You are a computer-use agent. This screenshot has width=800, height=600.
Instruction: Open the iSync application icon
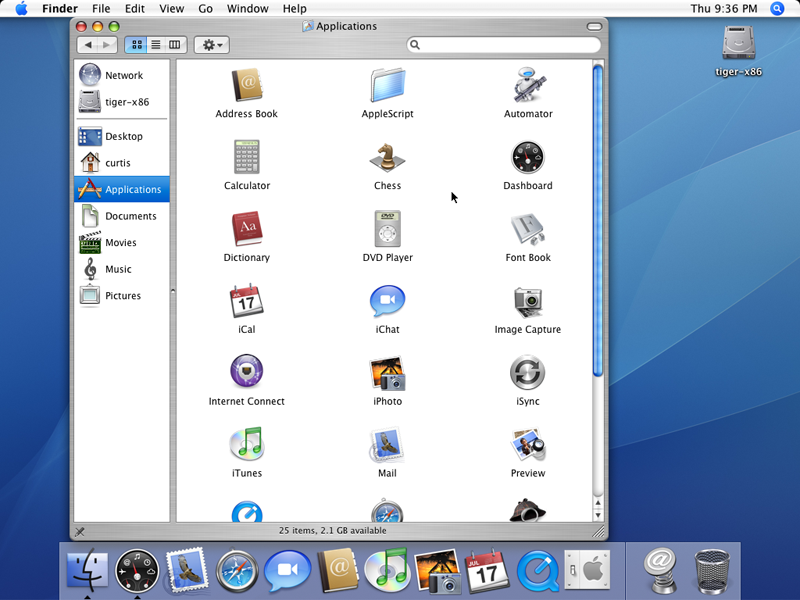point(528,373)
